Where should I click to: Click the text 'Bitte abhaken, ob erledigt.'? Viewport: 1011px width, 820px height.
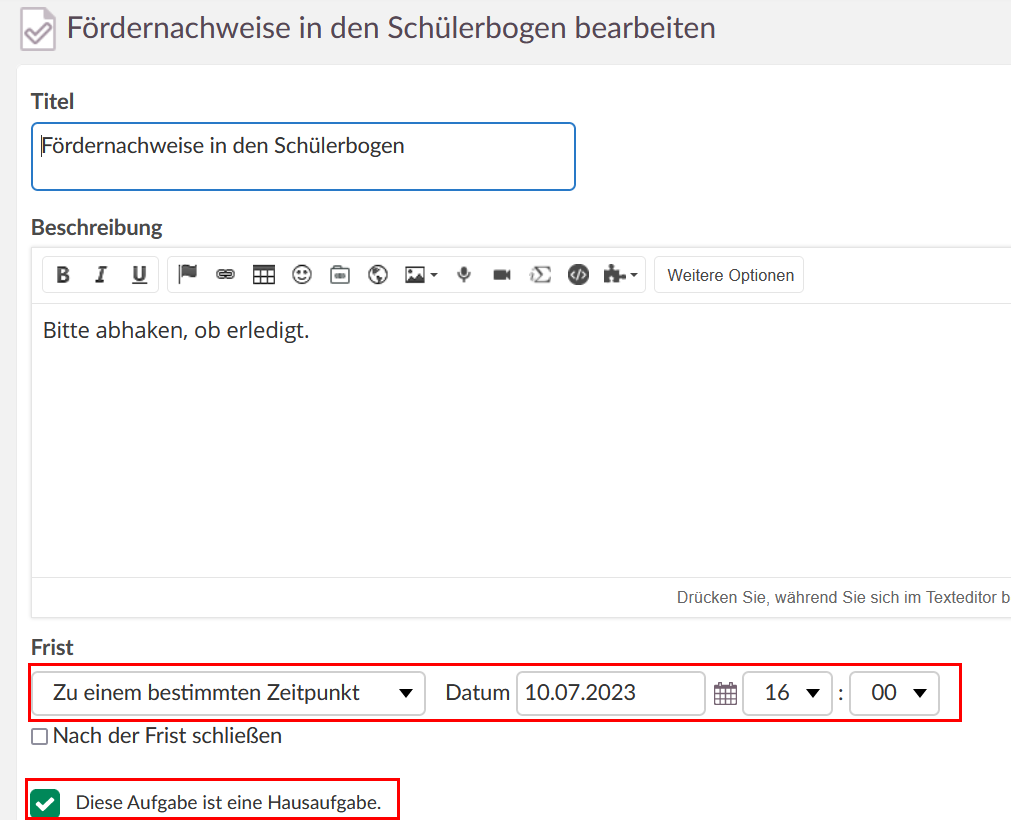tap(176, 331)
